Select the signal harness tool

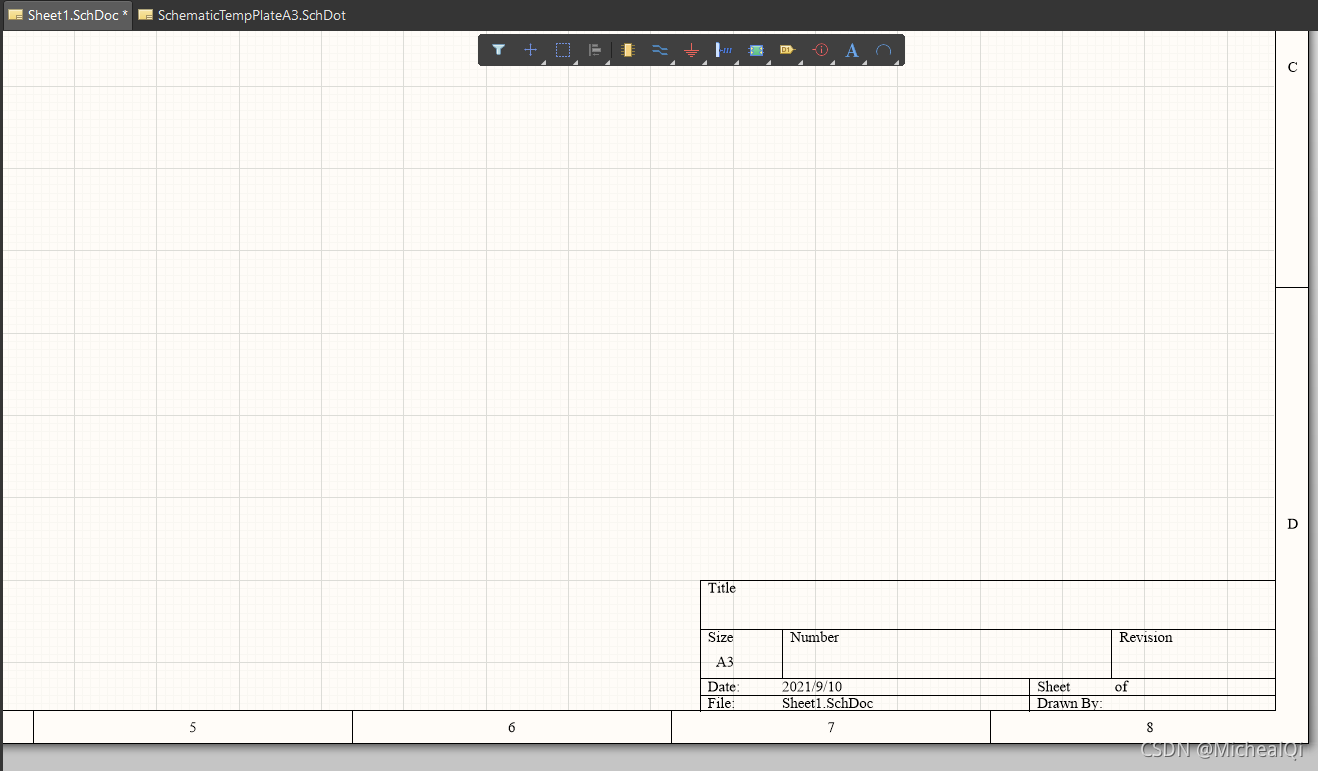pyautogui.click(x=724, y=50)
